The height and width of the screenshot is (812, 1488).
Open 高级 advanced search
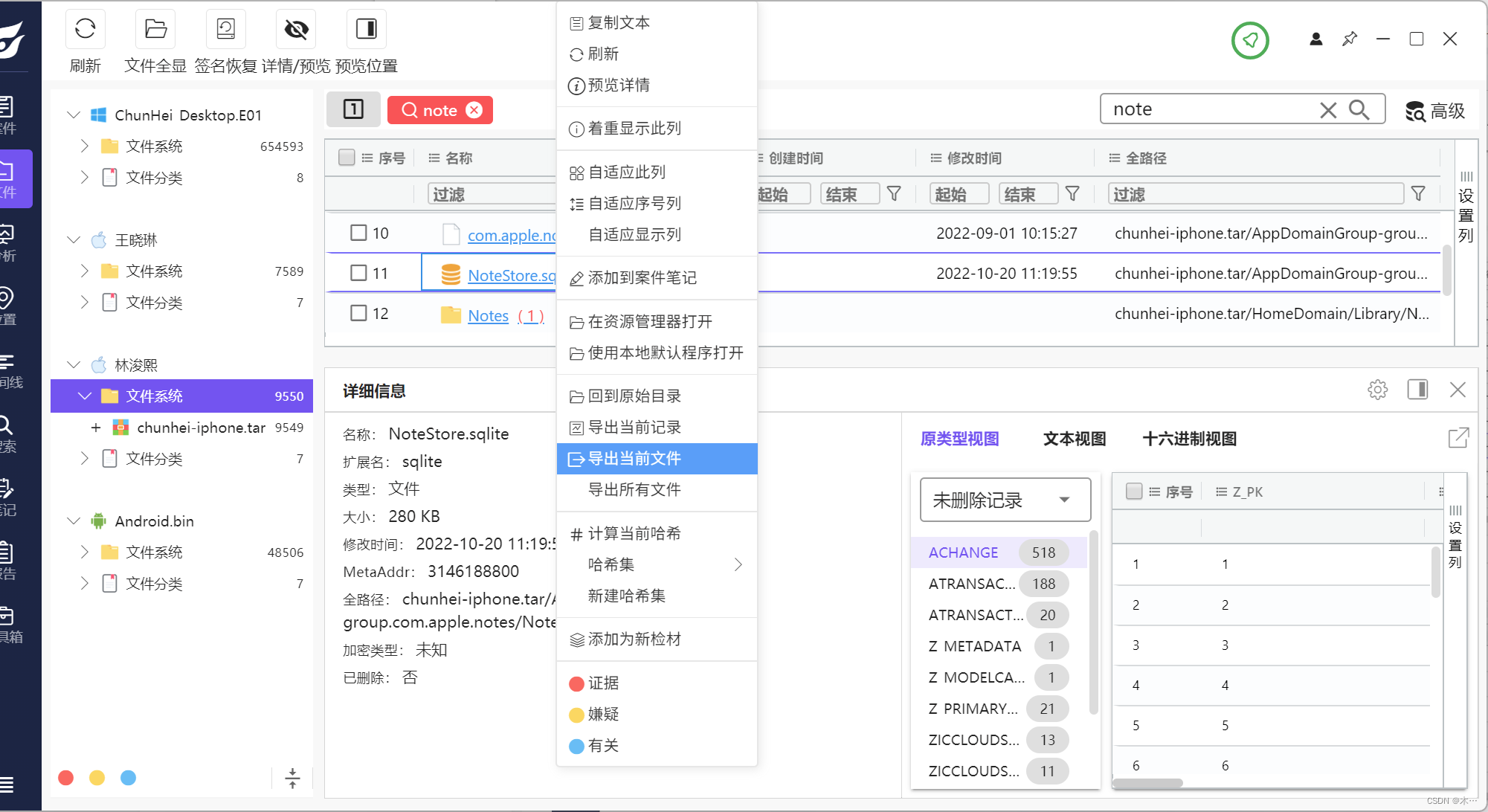point(1434,111)
